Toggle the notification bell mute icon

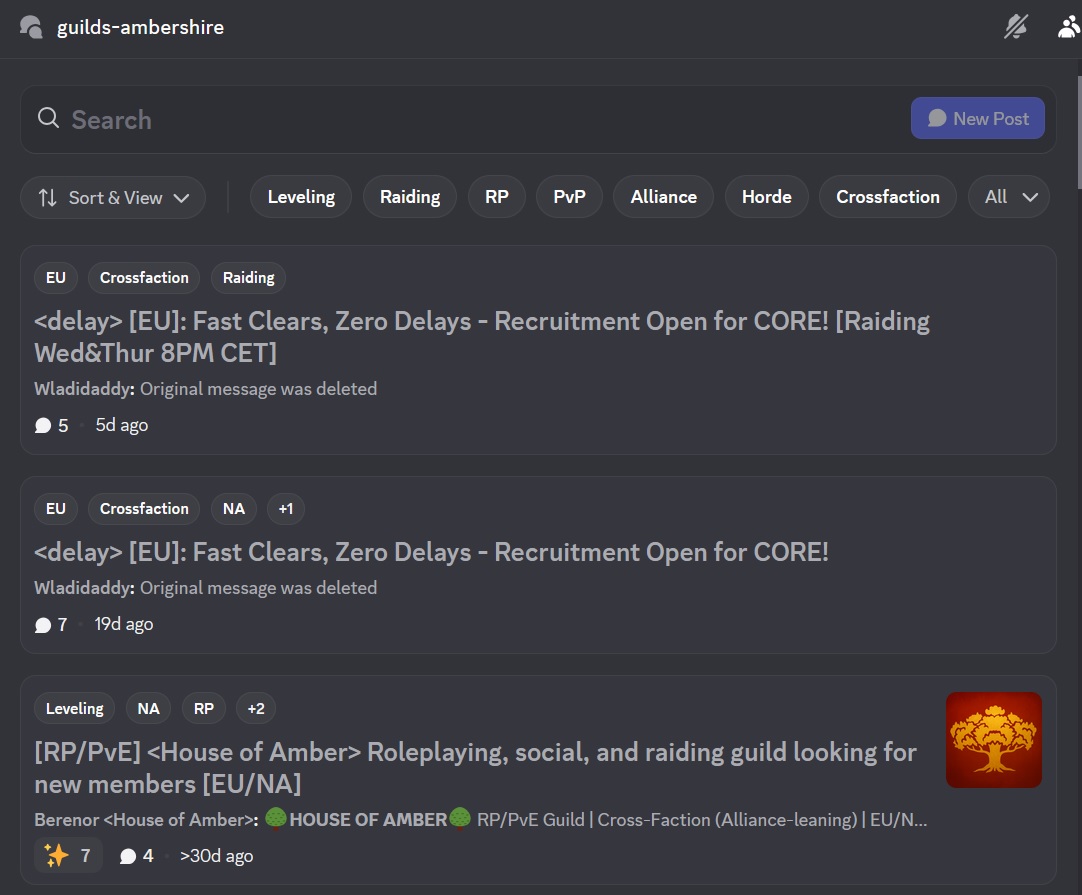coord(1016,27)
